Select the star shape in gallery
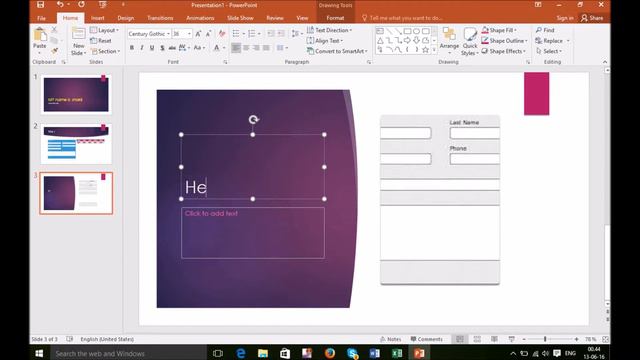This screenshot has width=640, height=360. [425, 49]
